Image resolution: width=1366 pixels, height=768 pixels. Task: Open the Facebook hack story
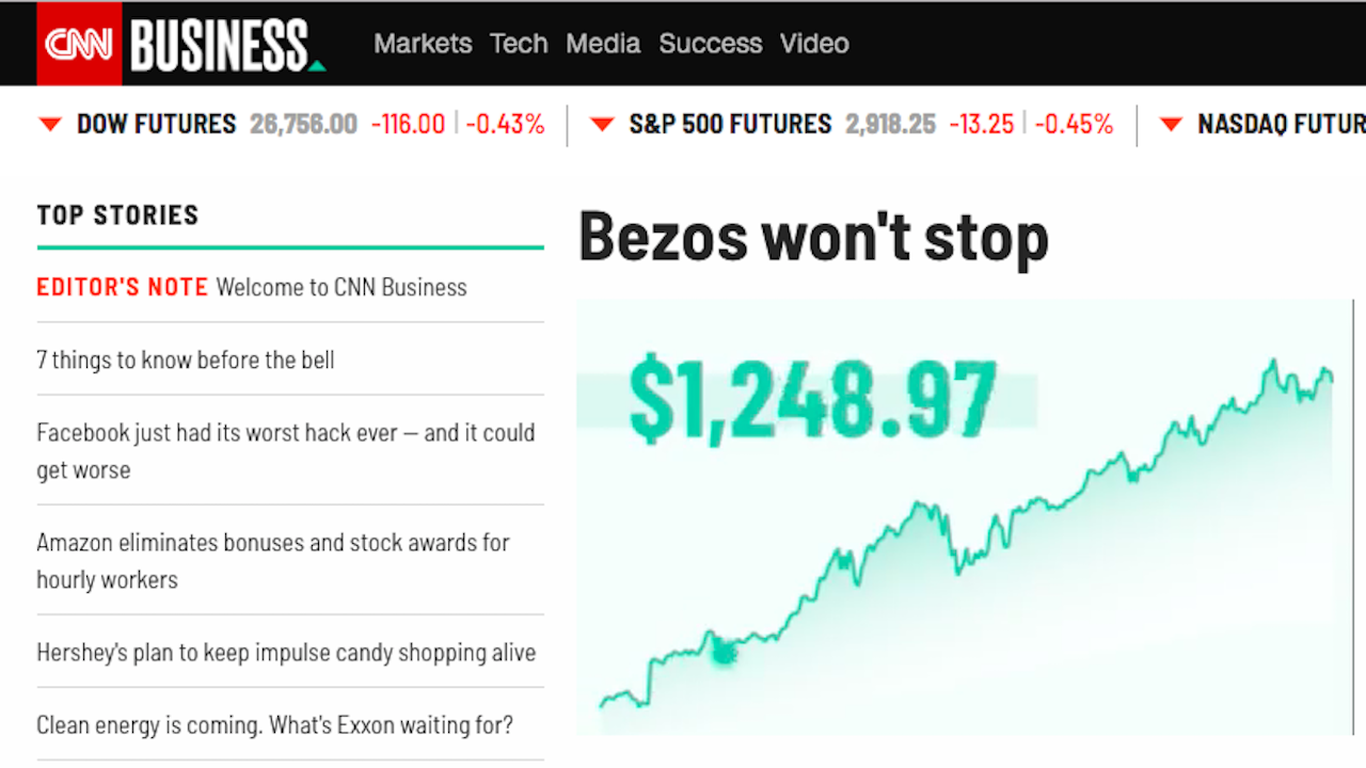tap(285, 450)
